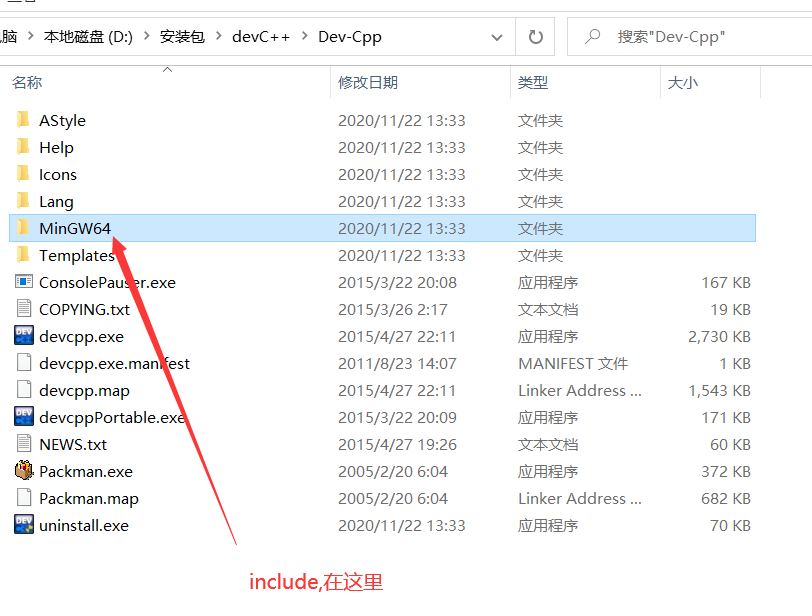Select the Help folder icon

tap(23, 147)
